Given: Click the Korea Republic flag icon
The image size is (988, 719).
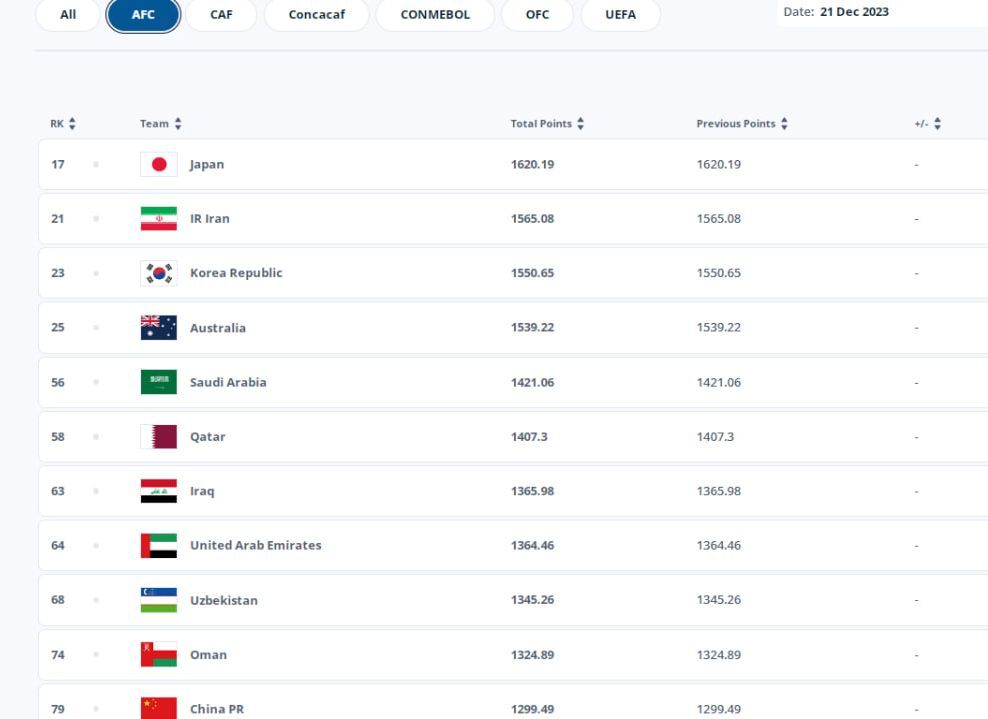Looking at the screenshot, I should (x=158, y=273).
